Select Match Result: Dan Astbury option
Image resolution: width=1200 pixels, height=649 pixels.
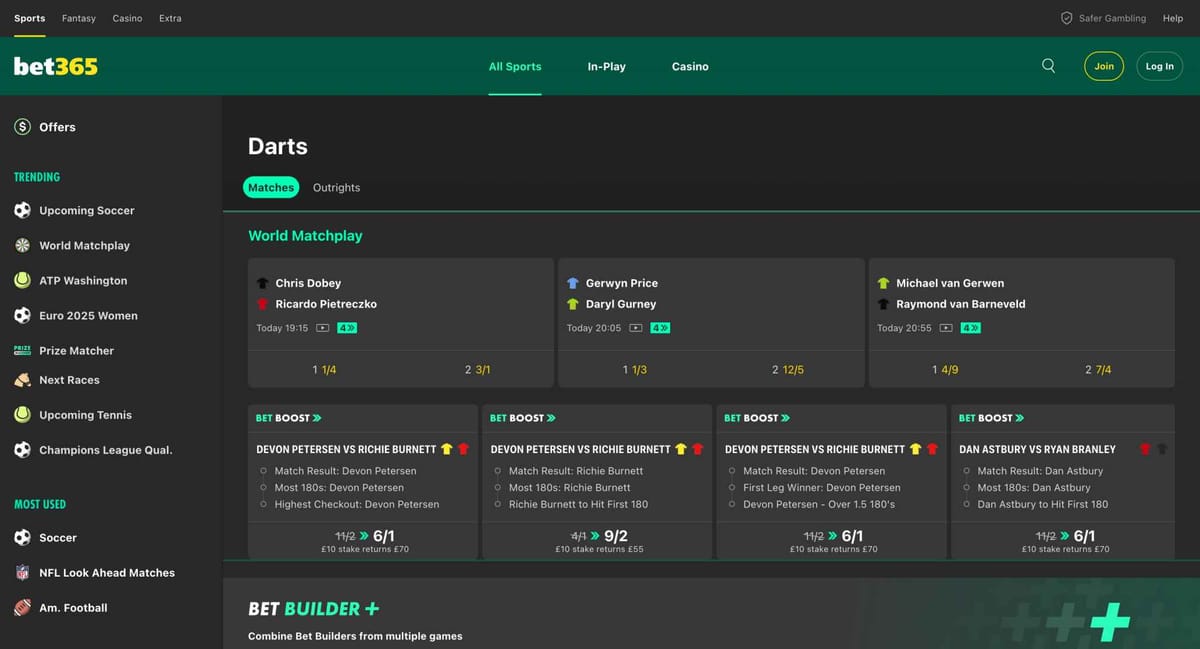(1040, 471)
